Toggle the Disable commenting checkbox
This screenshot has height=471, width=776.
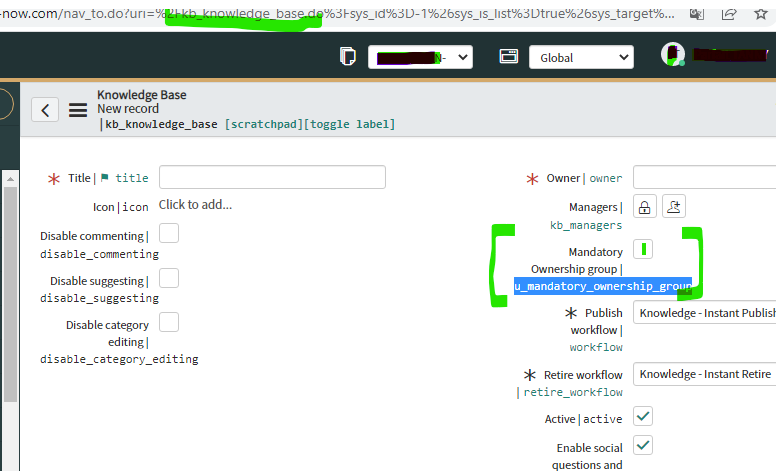[x=169, y=234]
